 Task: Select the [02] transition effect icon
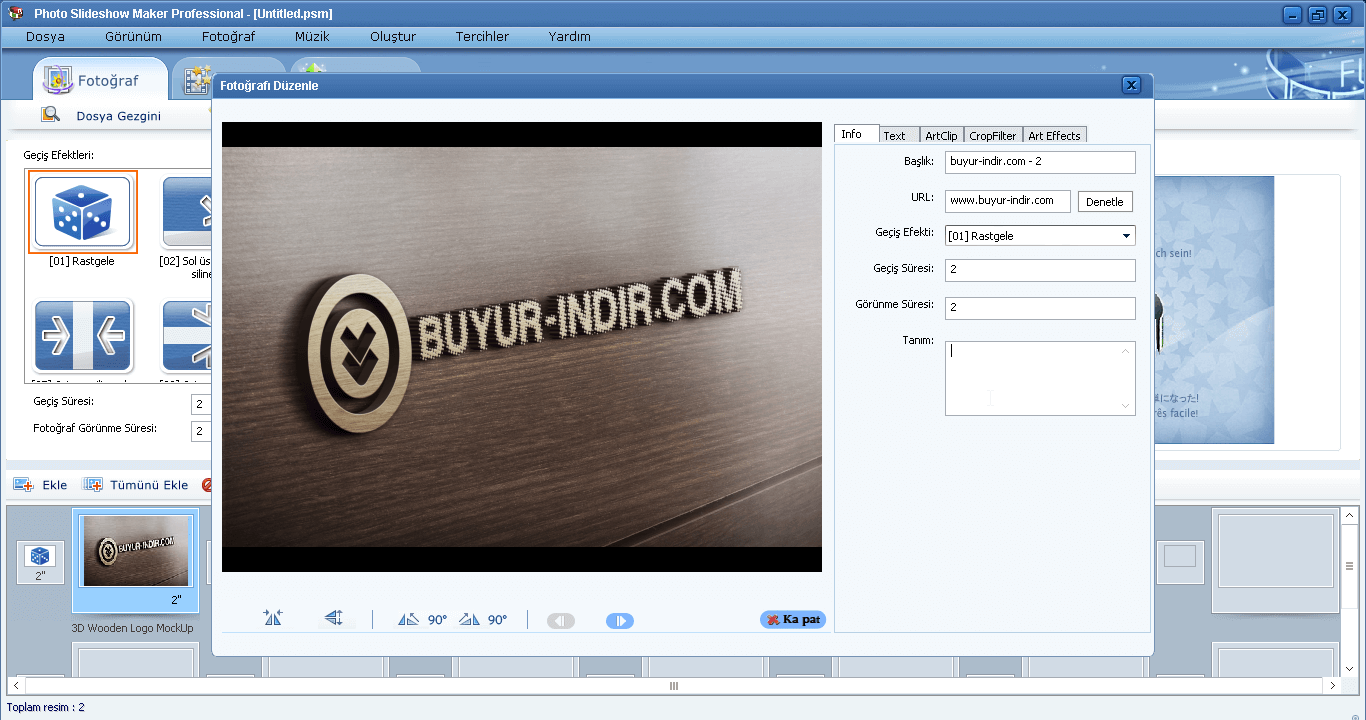(x=187, y=212)
